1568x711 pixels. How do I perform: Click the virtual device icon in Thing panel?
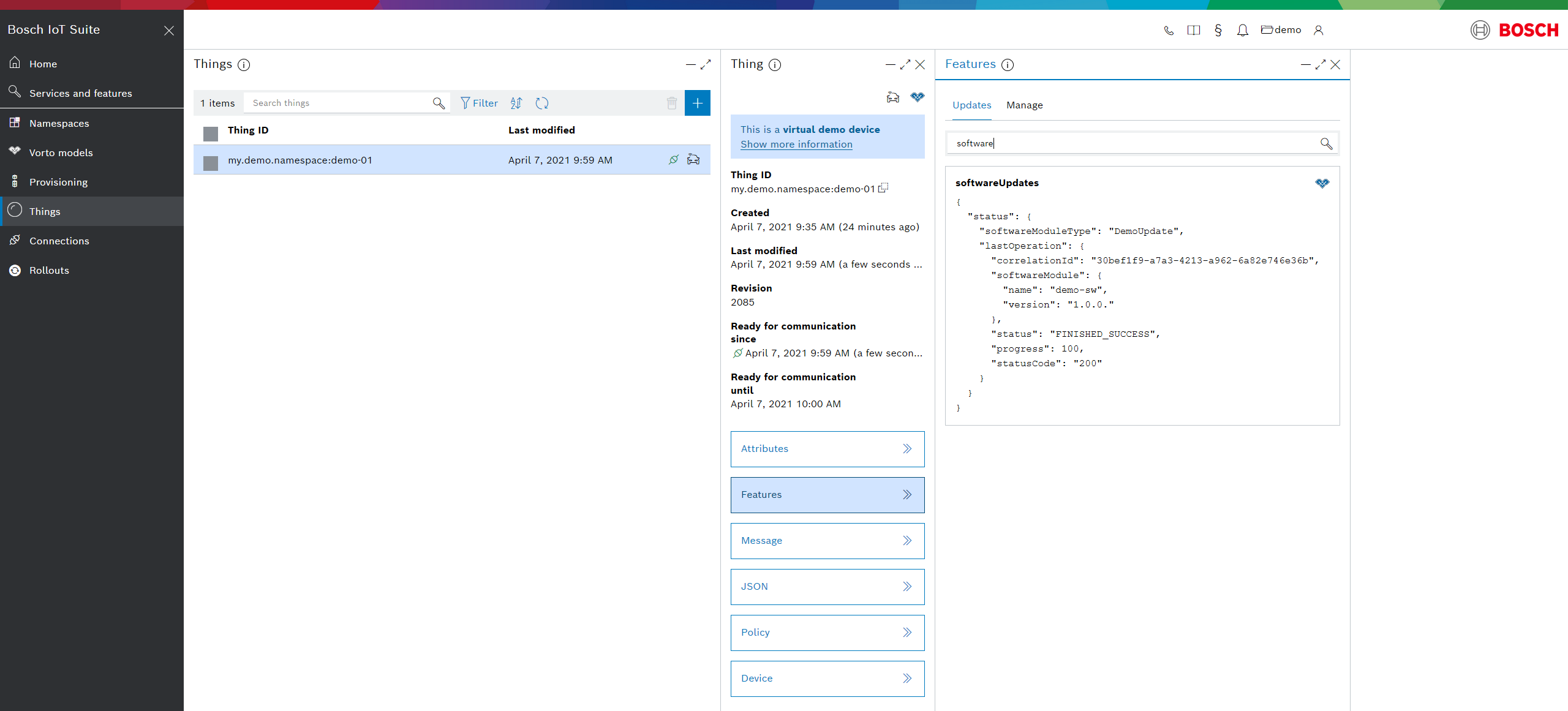point(893,97)
